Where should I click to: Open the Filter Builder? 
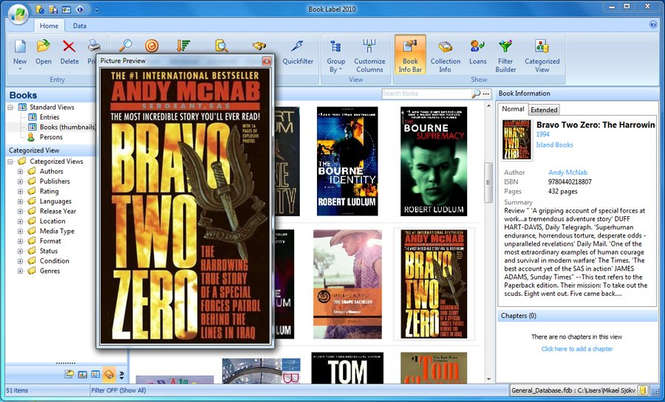pos(506,56)
